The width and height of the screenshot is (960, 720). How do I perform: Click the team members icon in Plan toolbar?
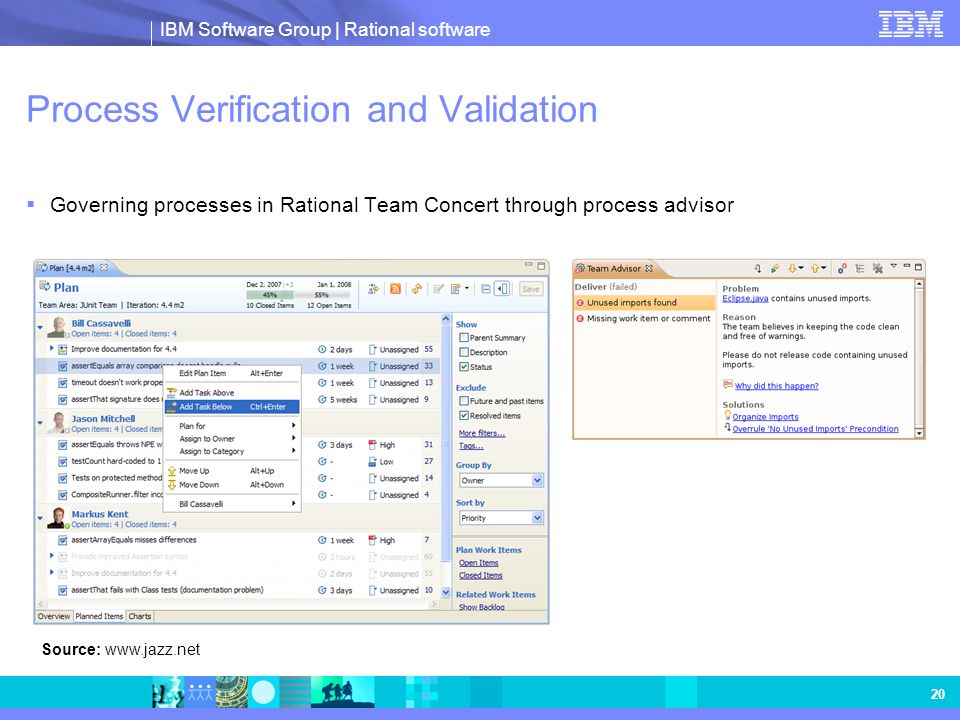pyautogui.click(x=373, y=289)
